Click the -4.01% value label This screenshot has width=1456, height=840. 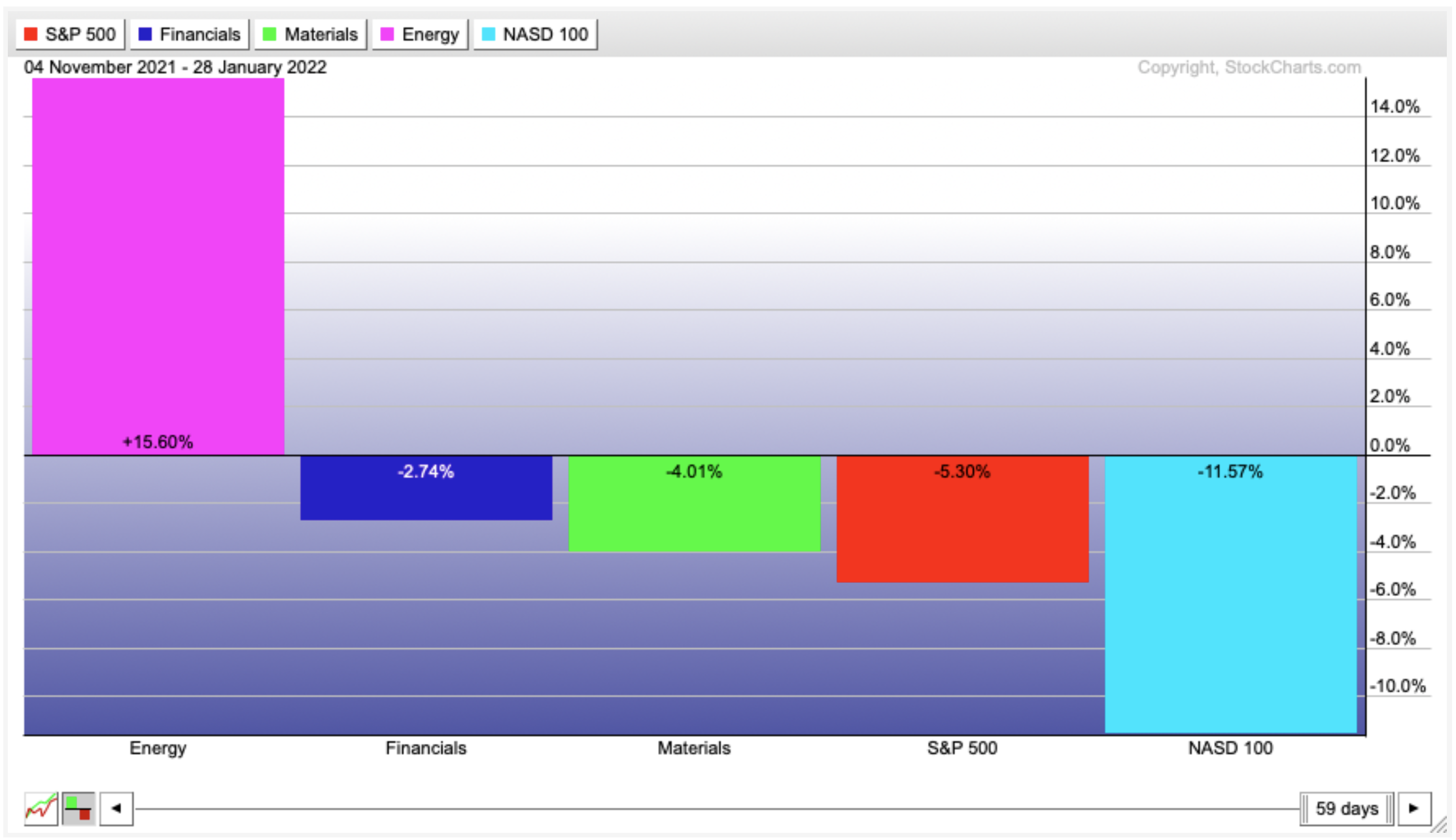click(x=694, y=472)
